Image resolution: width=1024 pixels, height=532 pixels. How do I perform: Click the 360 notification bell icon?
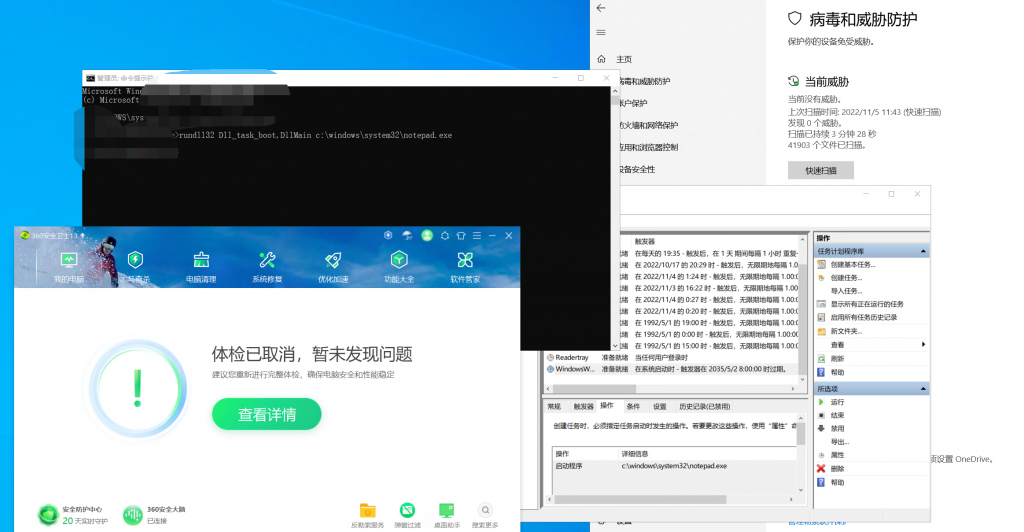point(445,236)
